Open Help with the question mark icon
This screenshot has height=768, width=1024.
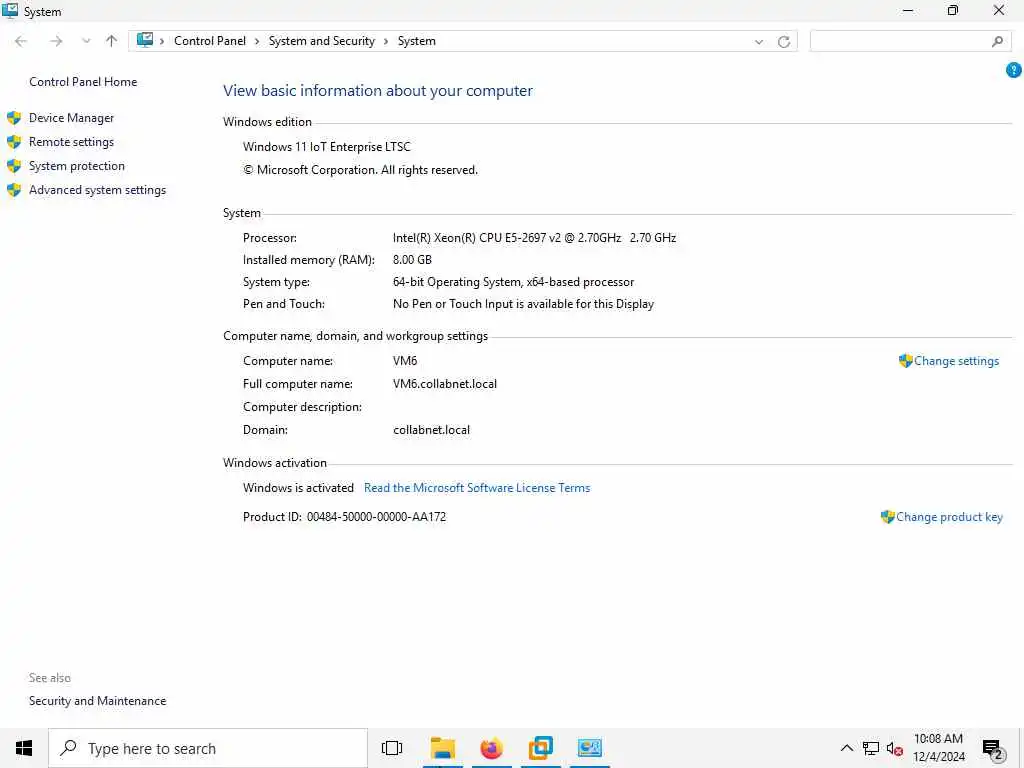coord(1014,69)
